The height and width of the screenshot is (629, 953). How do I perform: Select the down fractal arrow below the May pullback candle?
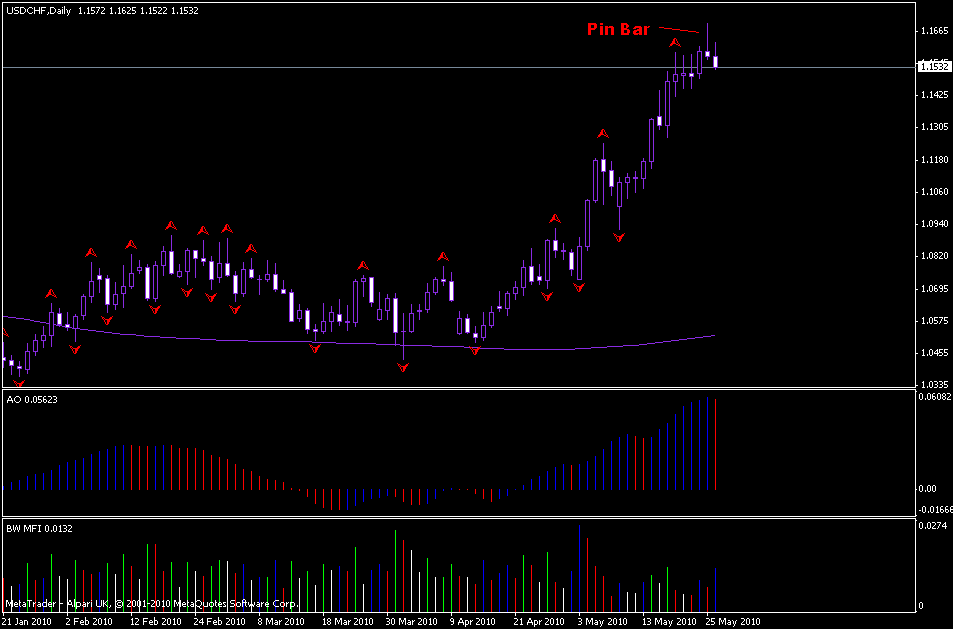click(x=619, y=237)
